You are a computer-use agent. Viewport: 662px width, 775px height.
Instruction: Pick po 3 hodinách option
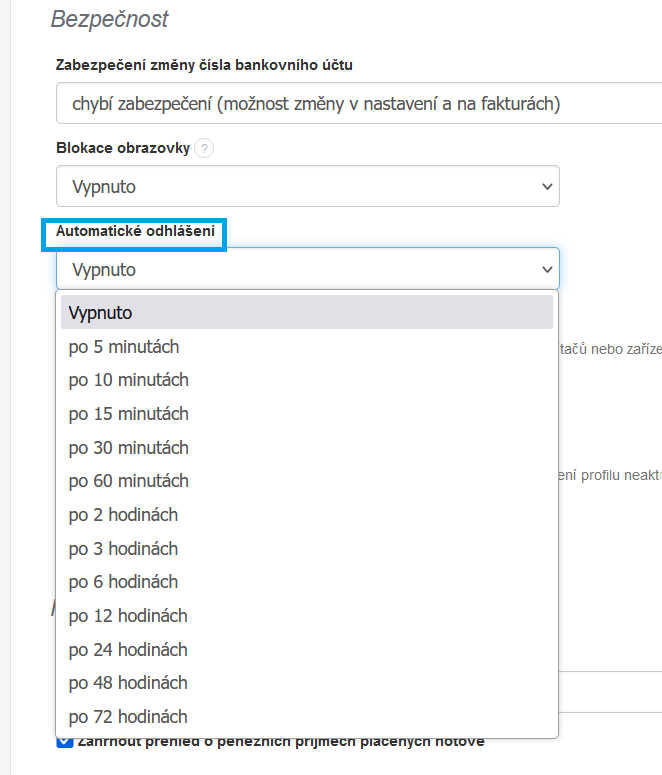(x=307, y=548)
